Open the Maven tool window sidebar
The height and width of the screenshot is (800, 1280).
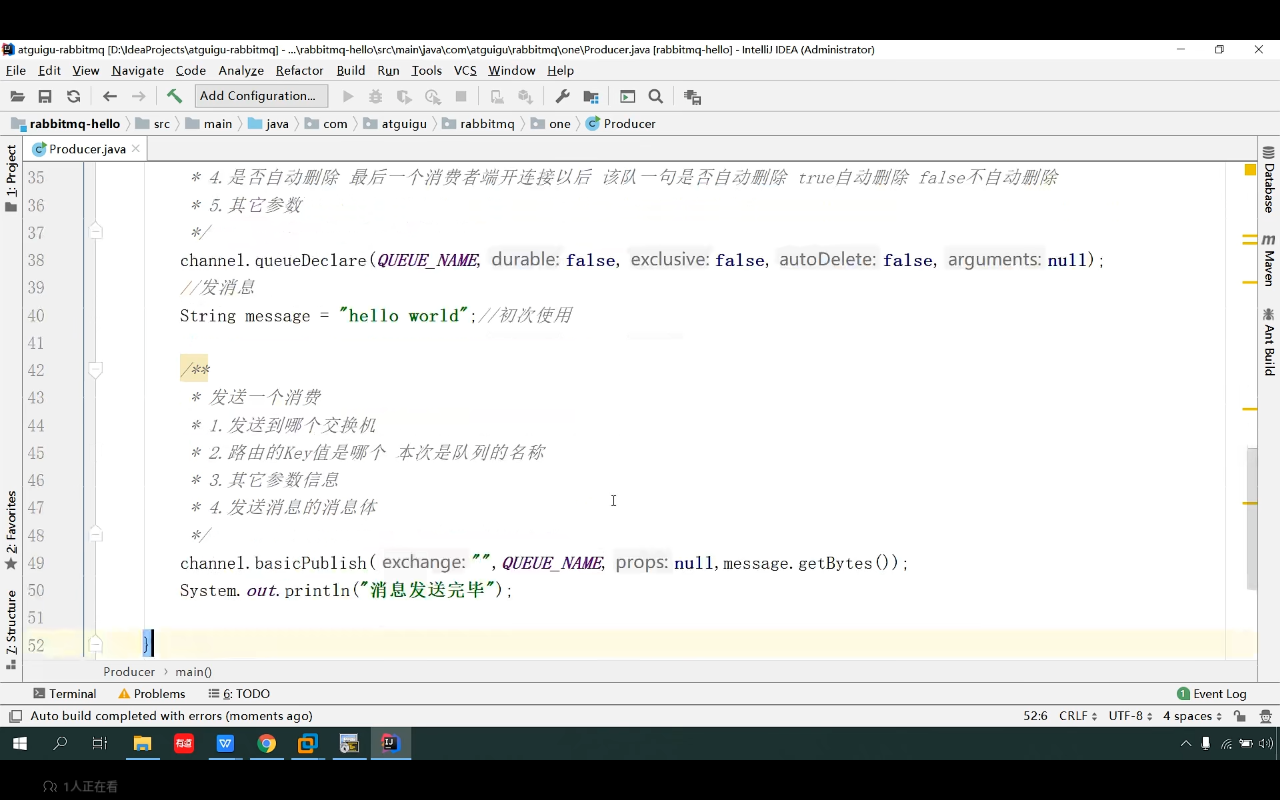1269,260
